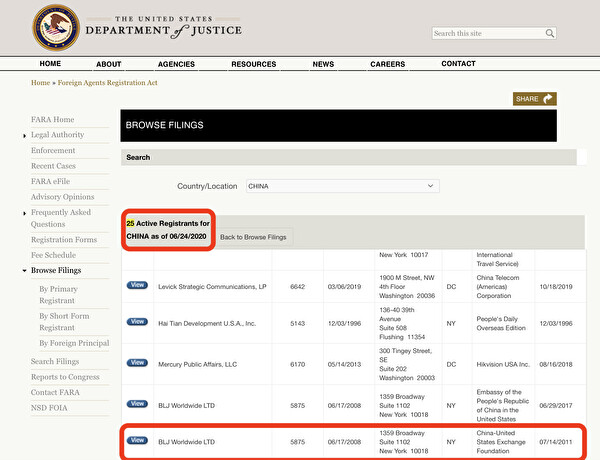Open Fee Schedule sidebar link
600x460 pixels.
coord(54,255)
